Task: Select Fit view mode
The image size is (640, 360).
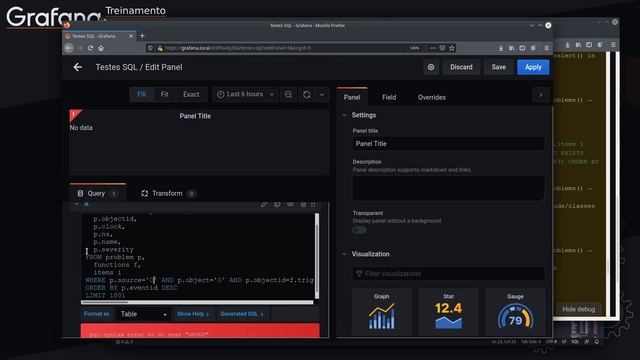Action: (164, 94)
